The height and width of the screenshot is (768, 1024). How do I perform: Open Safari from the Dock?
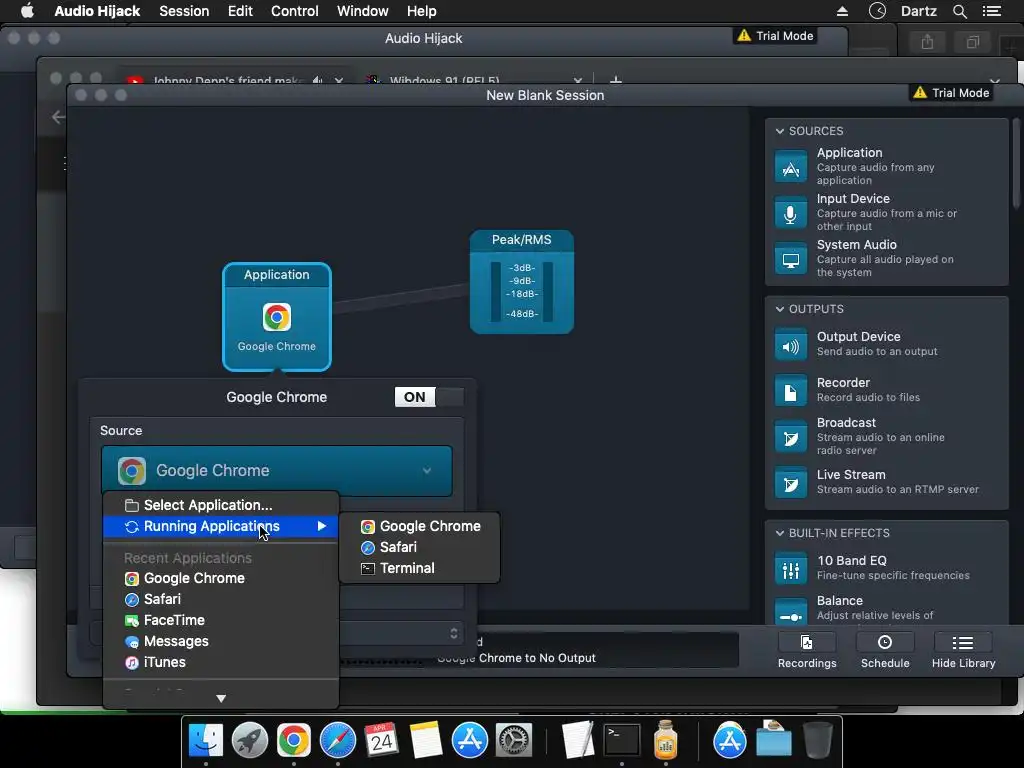pyautogui.click(x=338, y=741)
